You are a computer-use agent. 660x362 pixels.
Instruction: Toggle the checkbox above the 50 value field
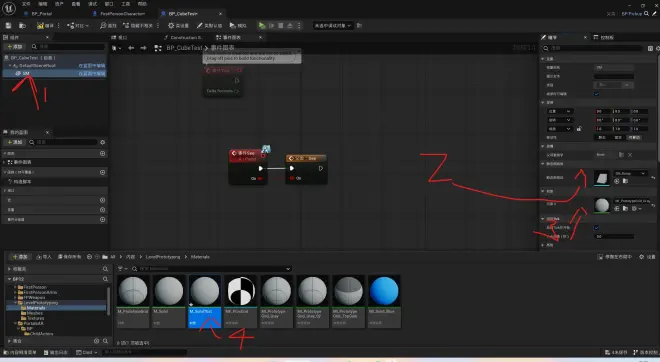point(596,228)
